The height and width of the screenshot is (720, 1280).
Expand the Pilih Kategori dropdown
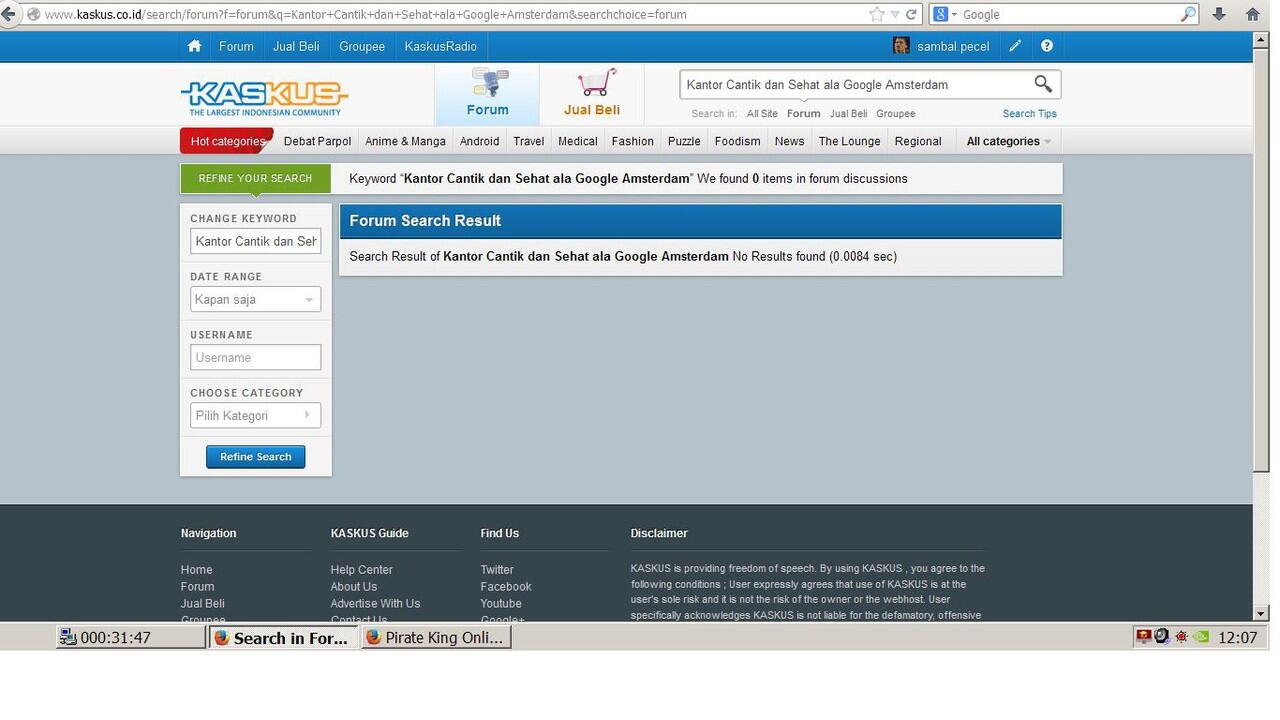click(255, 415)
